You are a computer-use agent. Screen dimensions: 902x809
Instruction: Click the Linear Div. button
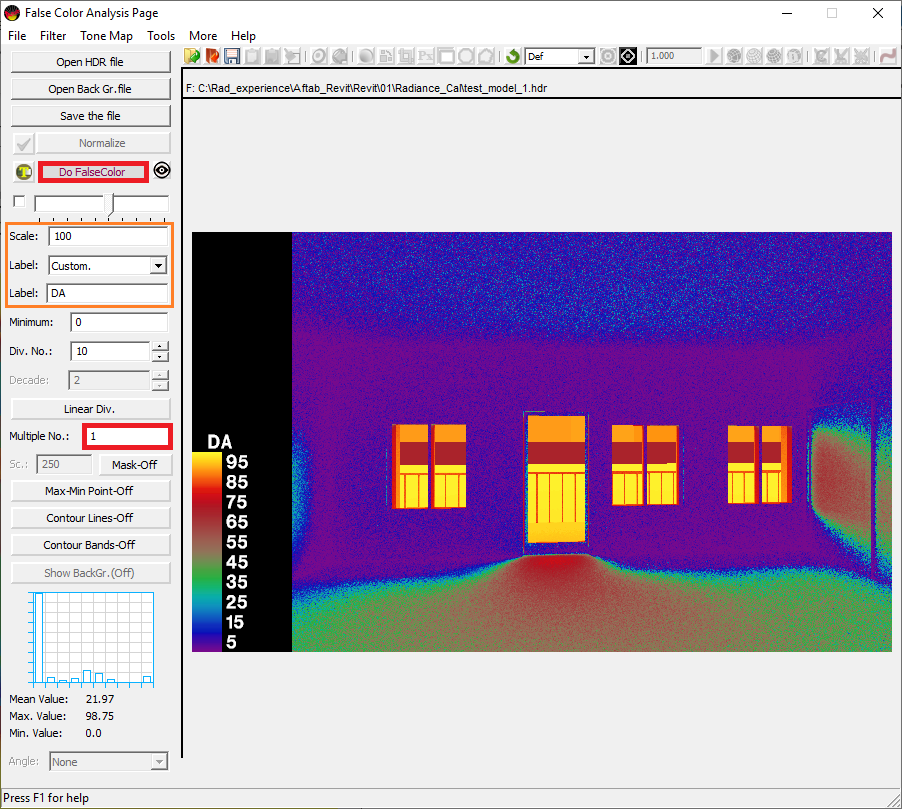[x=90, y=409]
